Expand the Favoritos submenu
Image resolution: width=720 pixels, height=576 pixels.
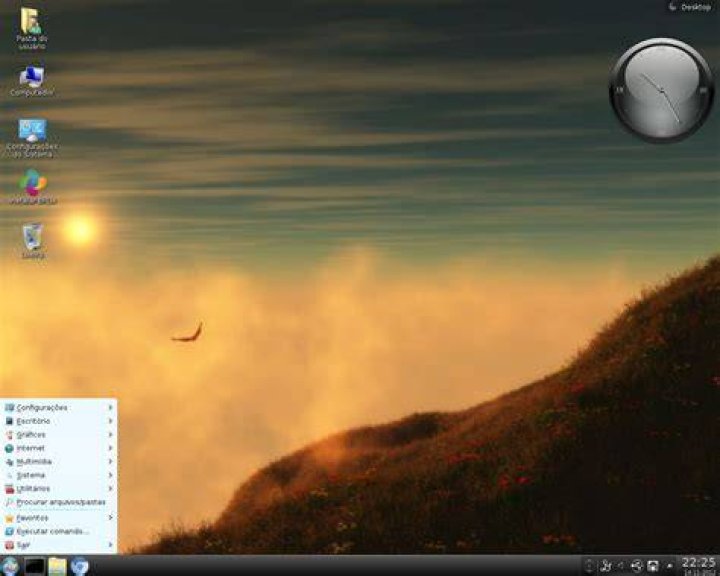tap(59, 518)
